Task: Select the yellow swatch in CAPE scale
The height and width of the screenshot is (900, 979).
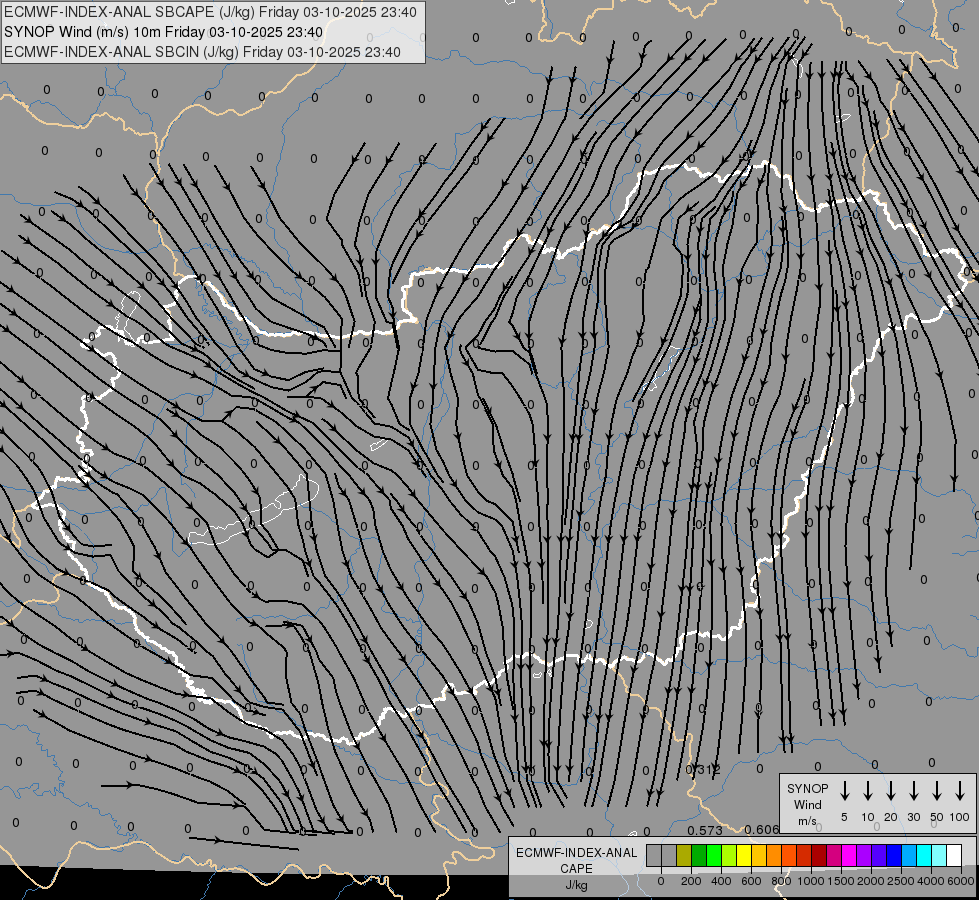Action: pyautogui.click(x=744, y=855)
